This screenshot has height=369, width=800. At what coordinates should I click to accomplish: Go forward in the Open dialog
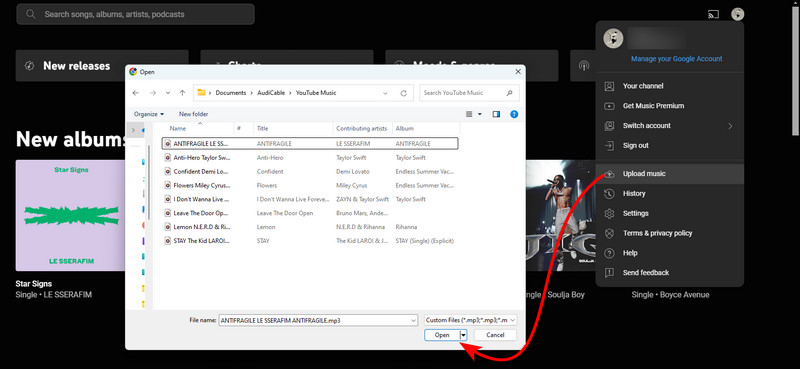point(153,93)
